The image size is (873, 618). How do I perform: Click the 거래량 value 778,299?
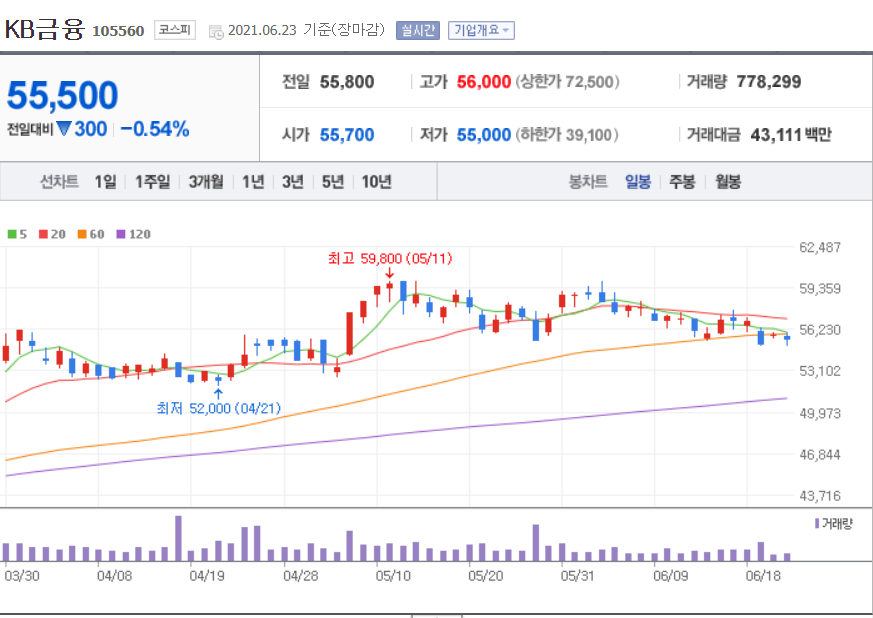(769, 82)
